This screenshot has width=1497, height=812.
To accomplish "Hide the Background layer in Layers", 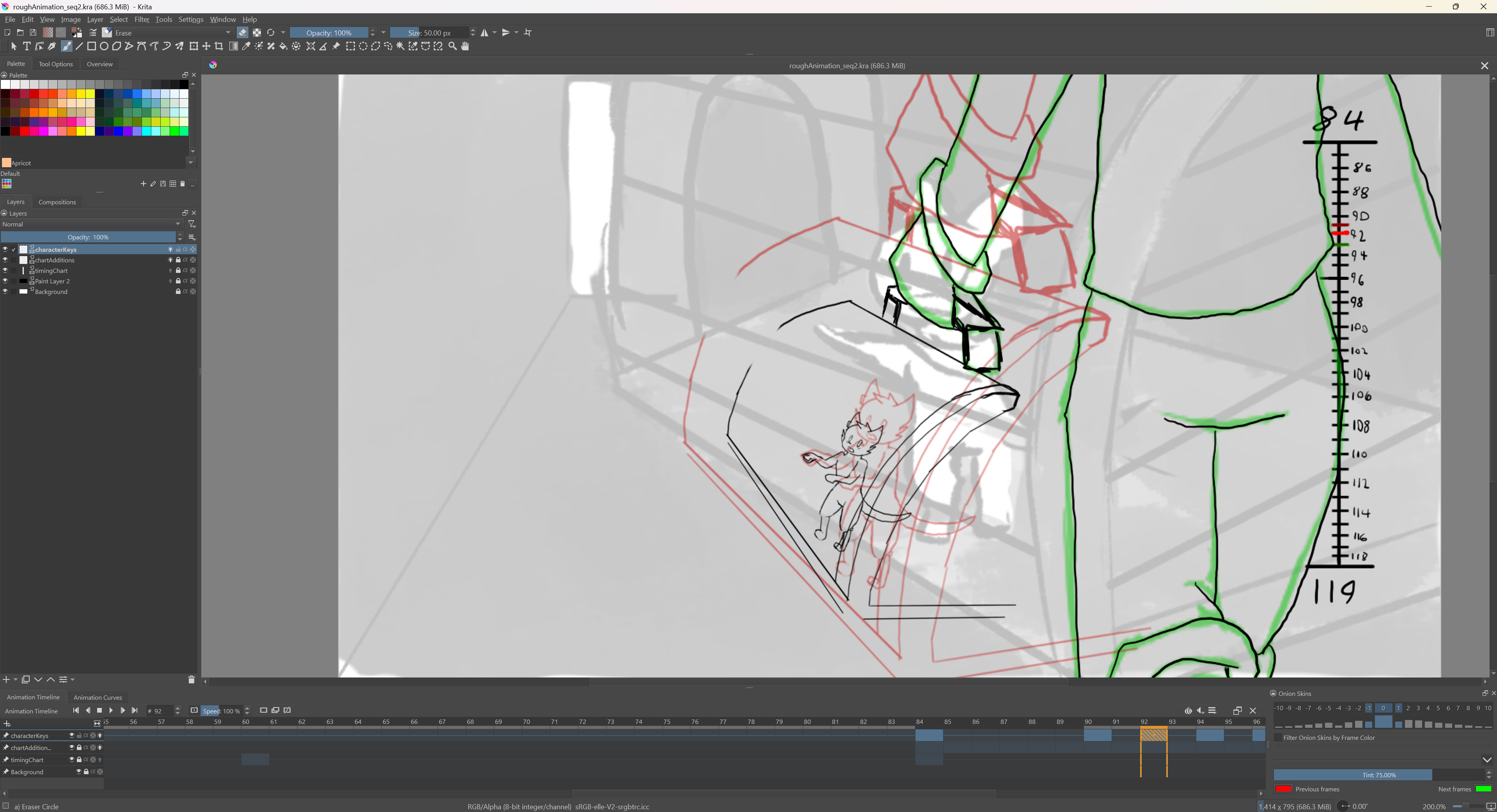I will tap(5, 292).
